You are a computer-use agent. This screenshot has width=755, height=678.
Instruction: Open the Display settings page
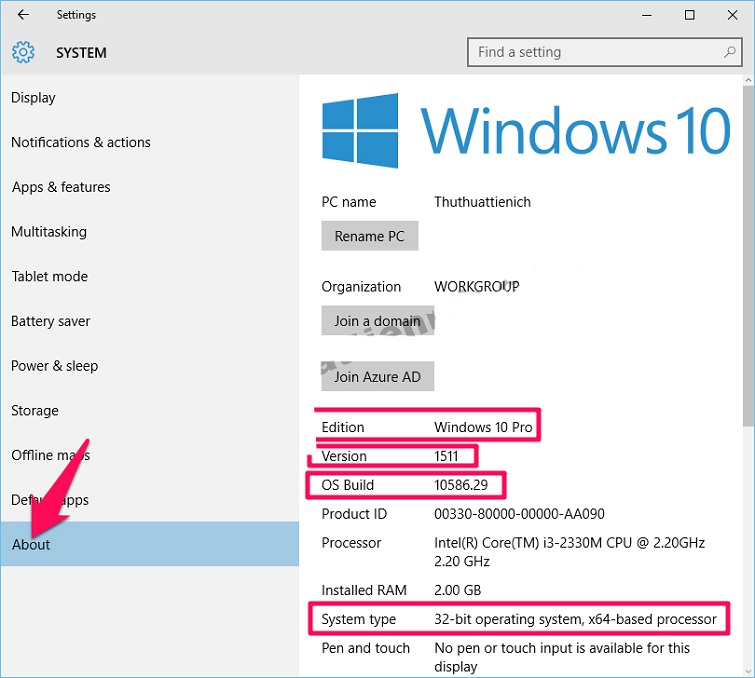34,98
